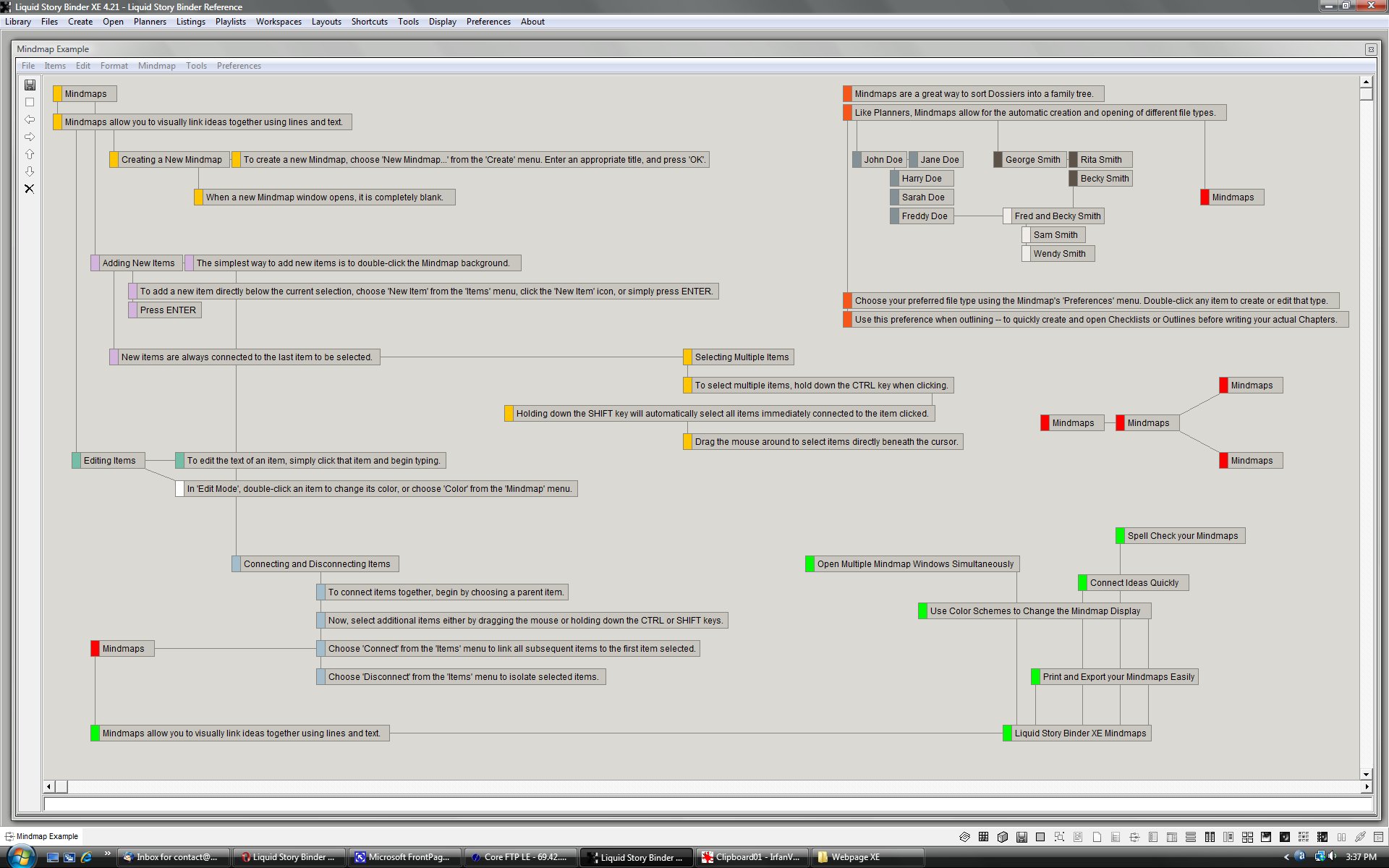Switch to Microsoft FrontPage taskbar button
This screenshot has width=1389, height=868.
[404, 857]
